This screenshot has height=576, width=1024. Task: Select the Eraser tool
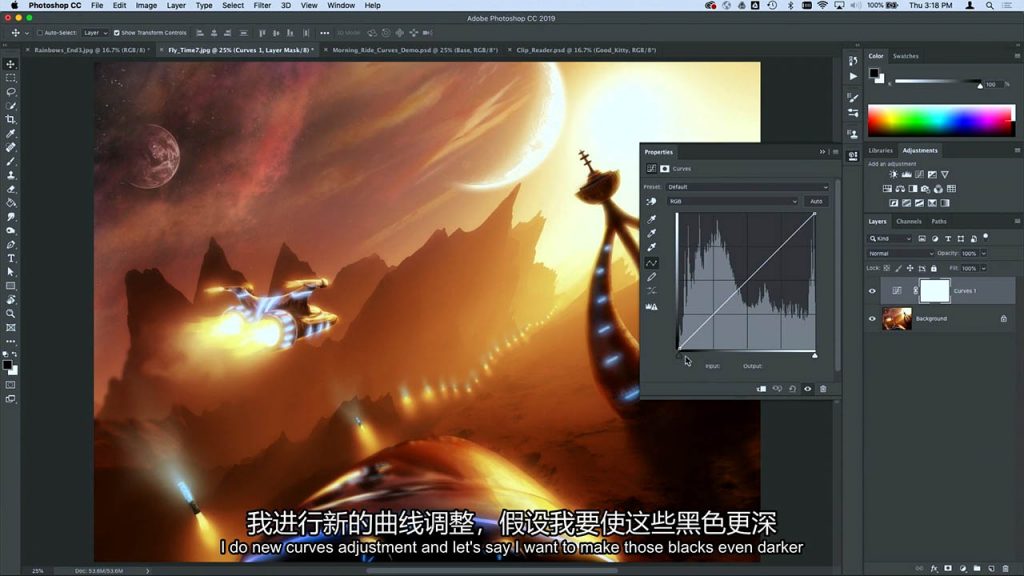(x=10, y=189)
